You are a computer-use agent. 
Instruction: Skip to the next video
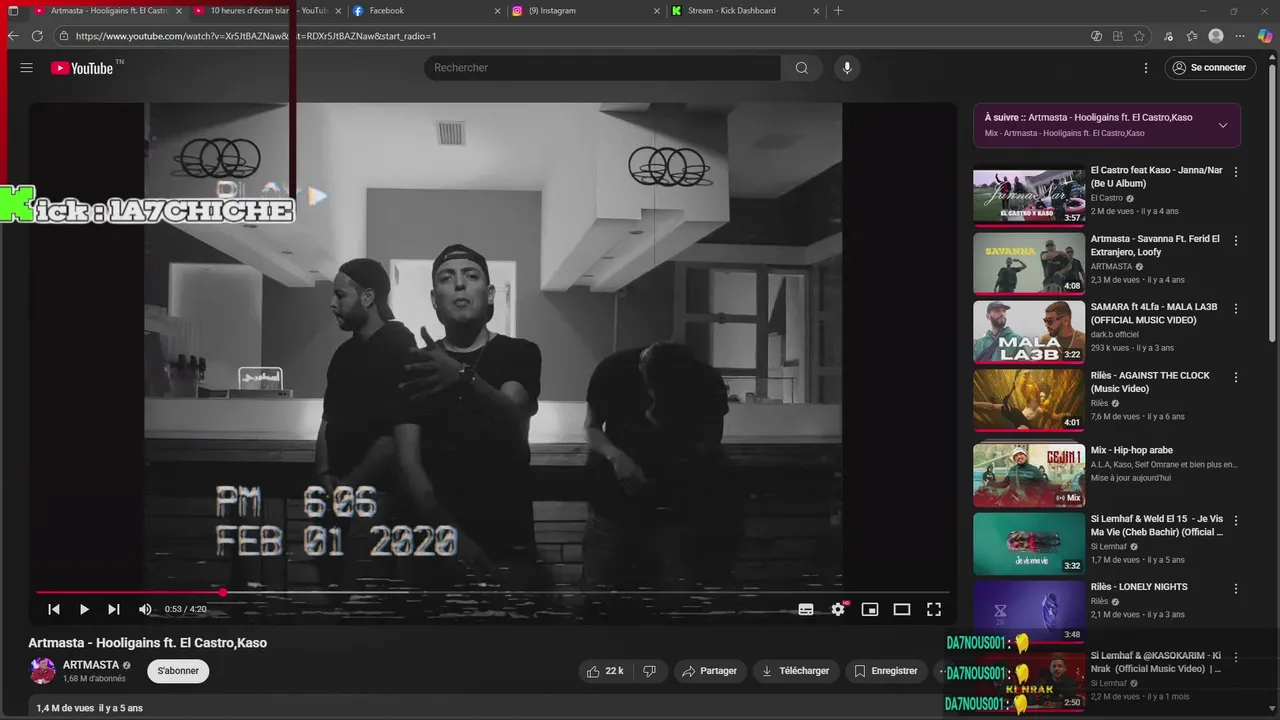114,609
